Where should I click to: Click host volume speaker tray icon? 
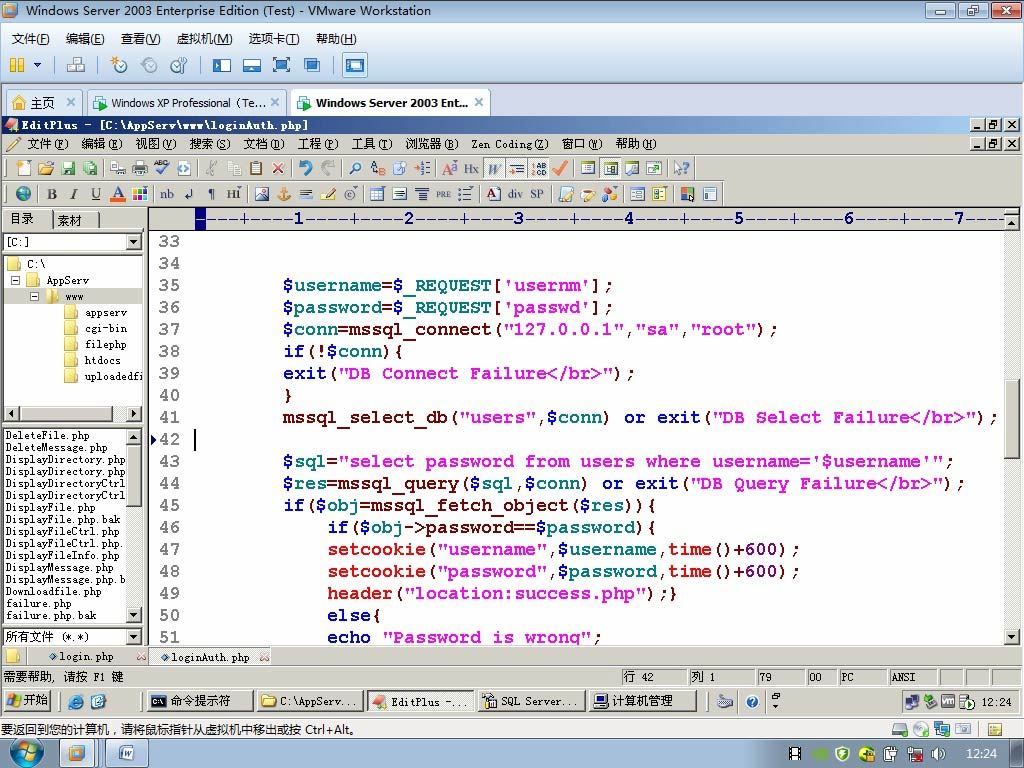[x=938, y=753]
